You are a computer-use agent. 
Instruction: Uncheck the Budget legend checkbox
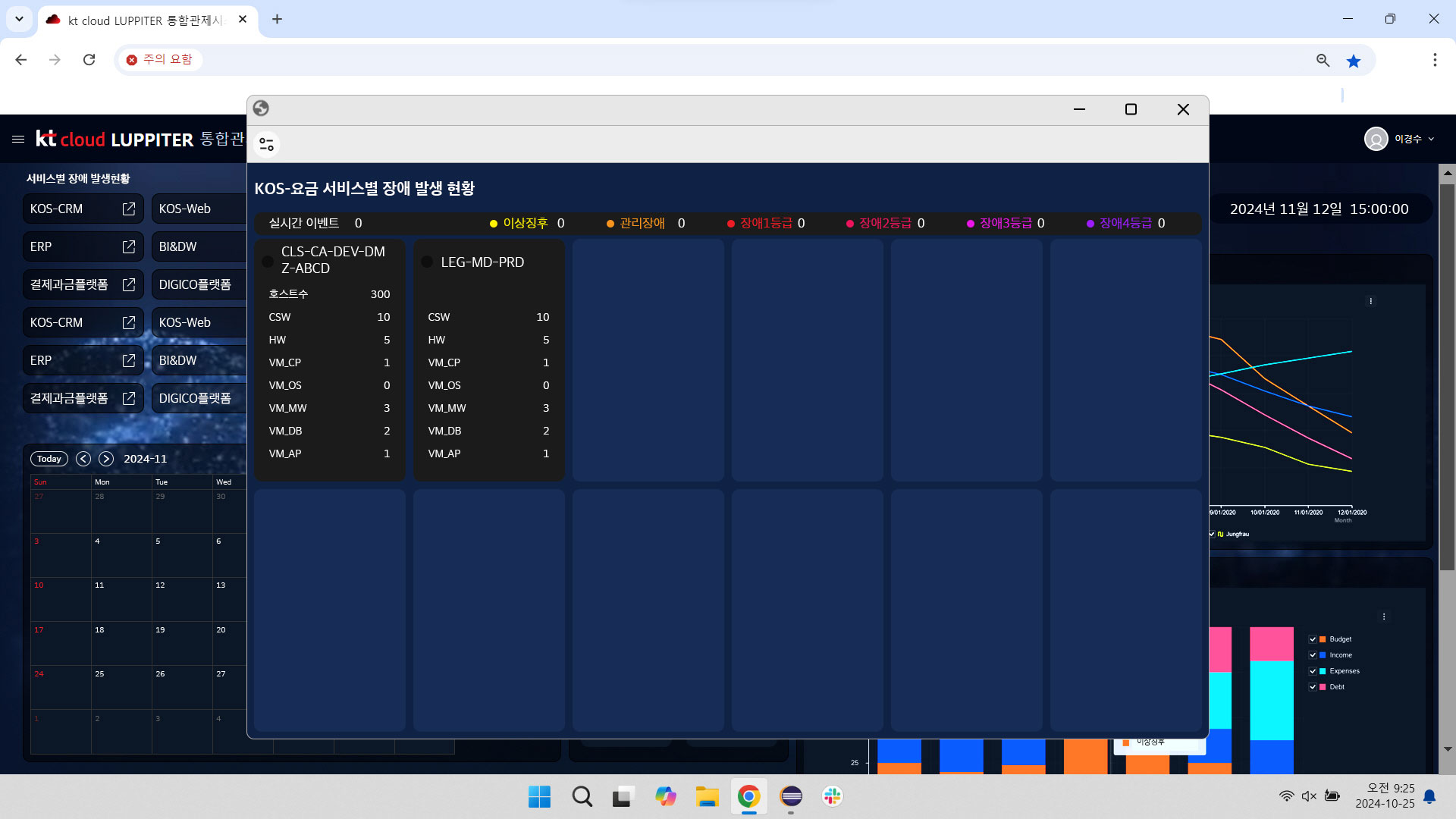(1313, 639)
